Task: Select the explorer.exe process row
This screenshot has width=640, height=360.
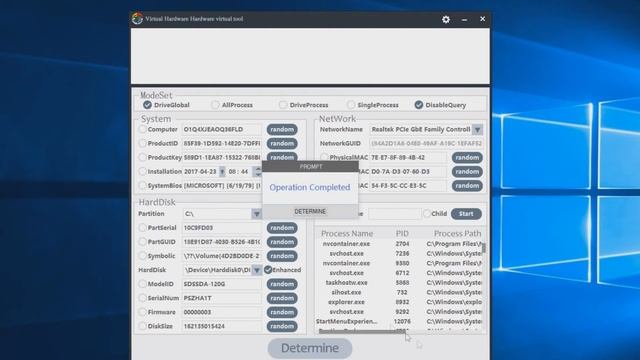Action: point(399,302)
